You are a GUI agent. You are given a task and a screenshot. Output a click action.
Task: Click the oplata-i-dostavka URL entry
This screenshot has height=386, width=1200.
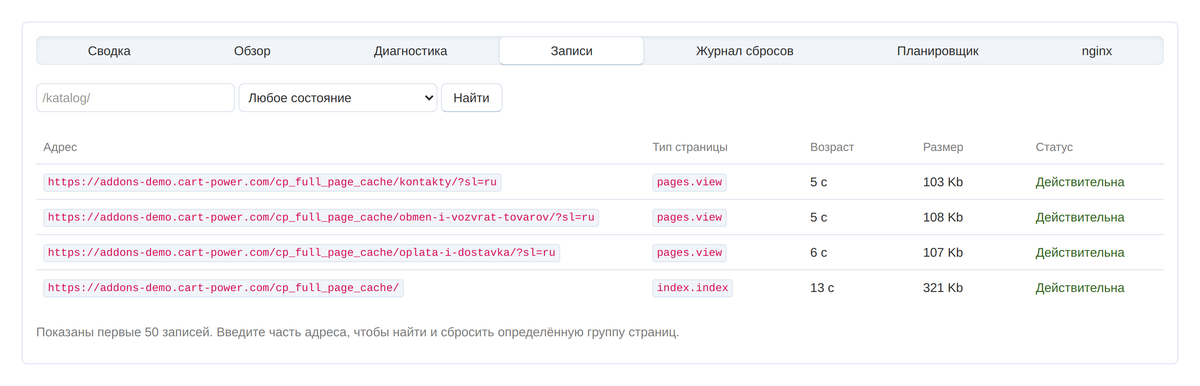[301, 253]
